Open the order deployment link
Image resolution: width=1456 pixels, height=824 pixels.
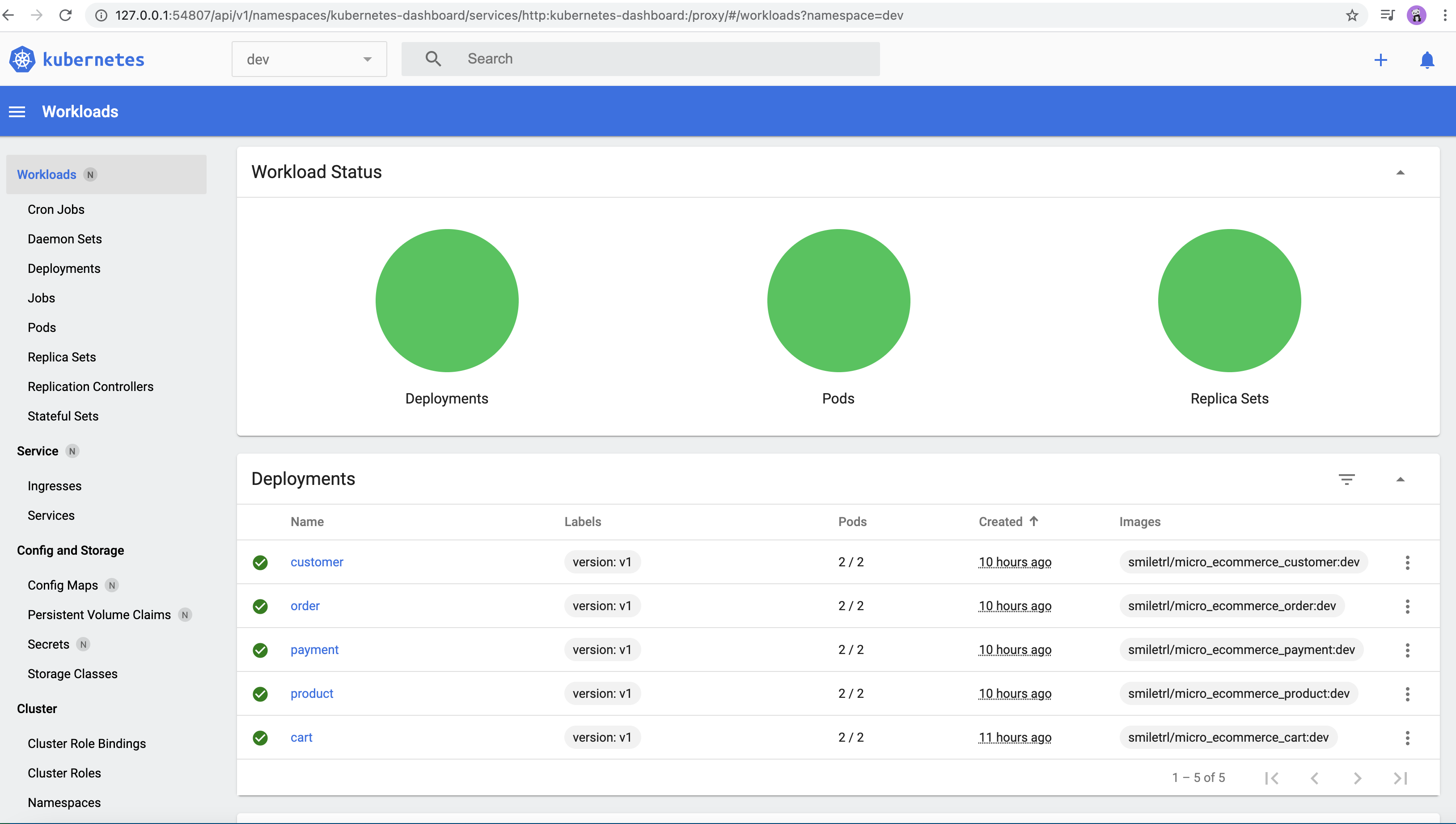(x=305, y=606)
